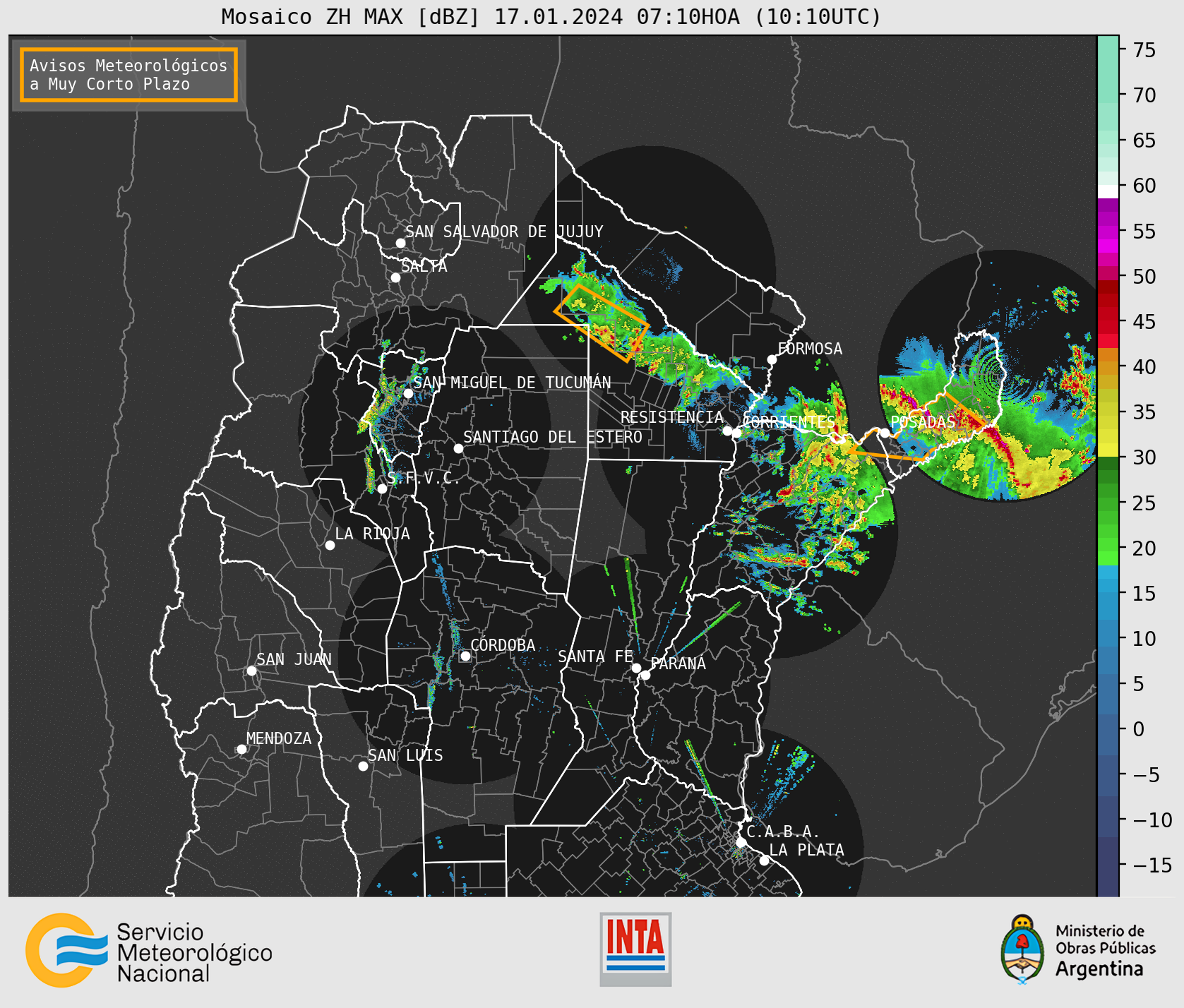
Task: Click the 55 dBZ magenta color band
Action: [1108, 231]
